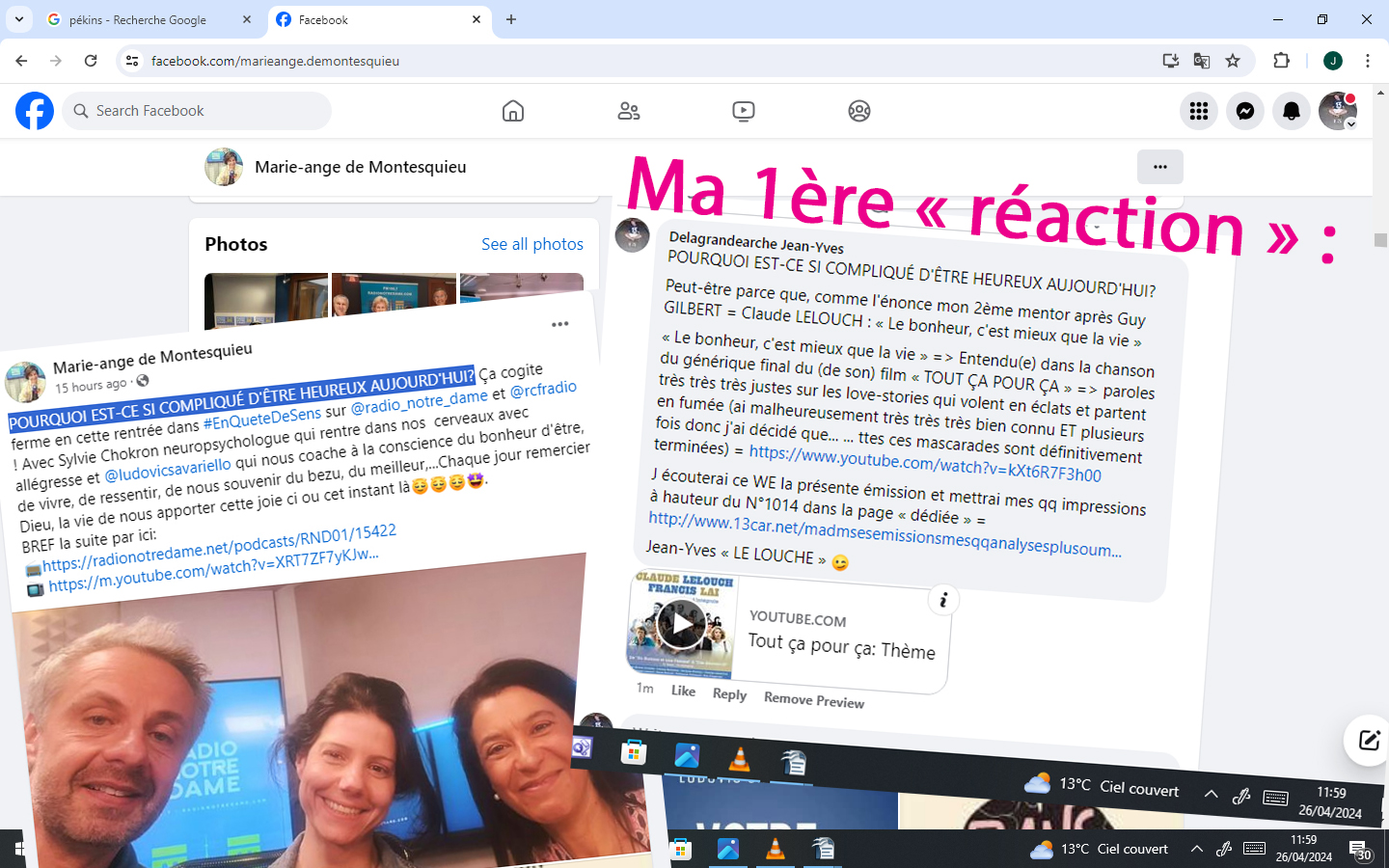
Task: Go forward in browser history
Action: (x=56, y=61)
